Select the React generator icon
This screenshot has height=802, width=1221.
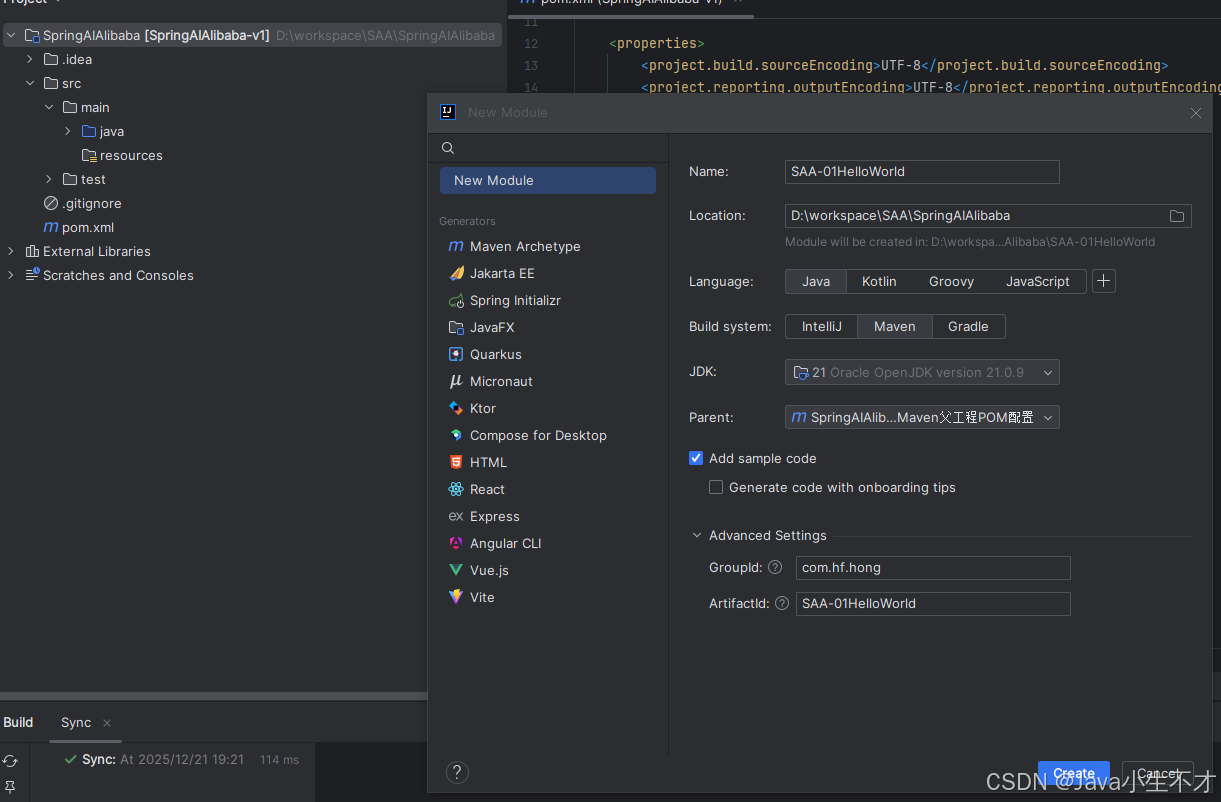pos(456,489)
